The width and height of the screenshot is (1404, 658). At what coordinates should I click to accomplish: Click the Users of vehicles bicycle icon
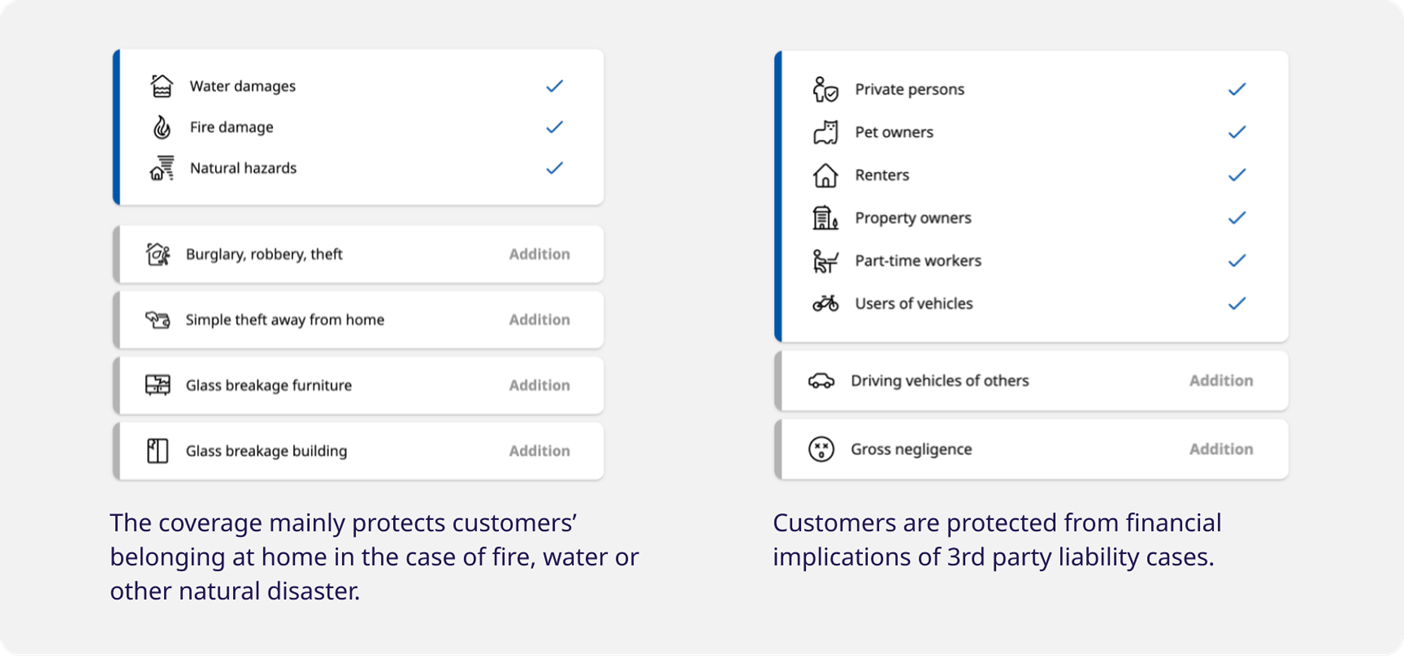pyautogui.click(x=825, y=303)
